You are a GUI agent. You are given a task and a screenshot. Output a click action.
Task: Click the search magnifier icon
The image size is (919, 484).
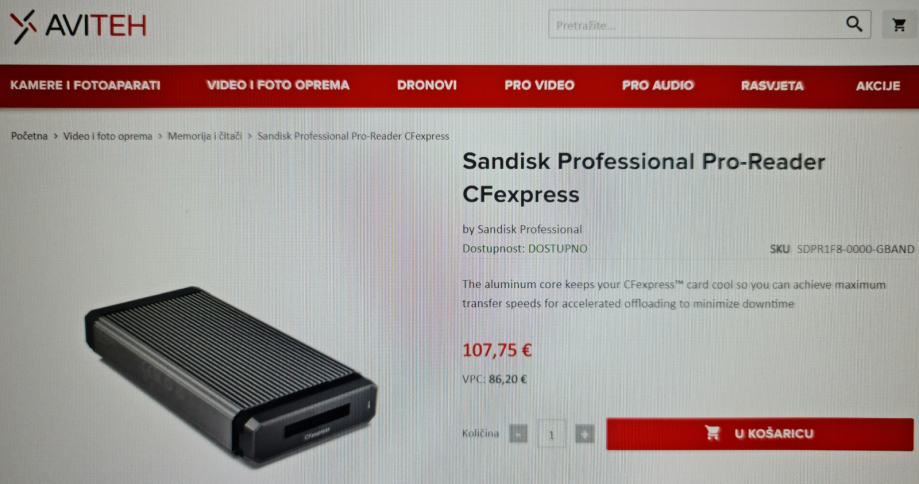coord(854,24)
